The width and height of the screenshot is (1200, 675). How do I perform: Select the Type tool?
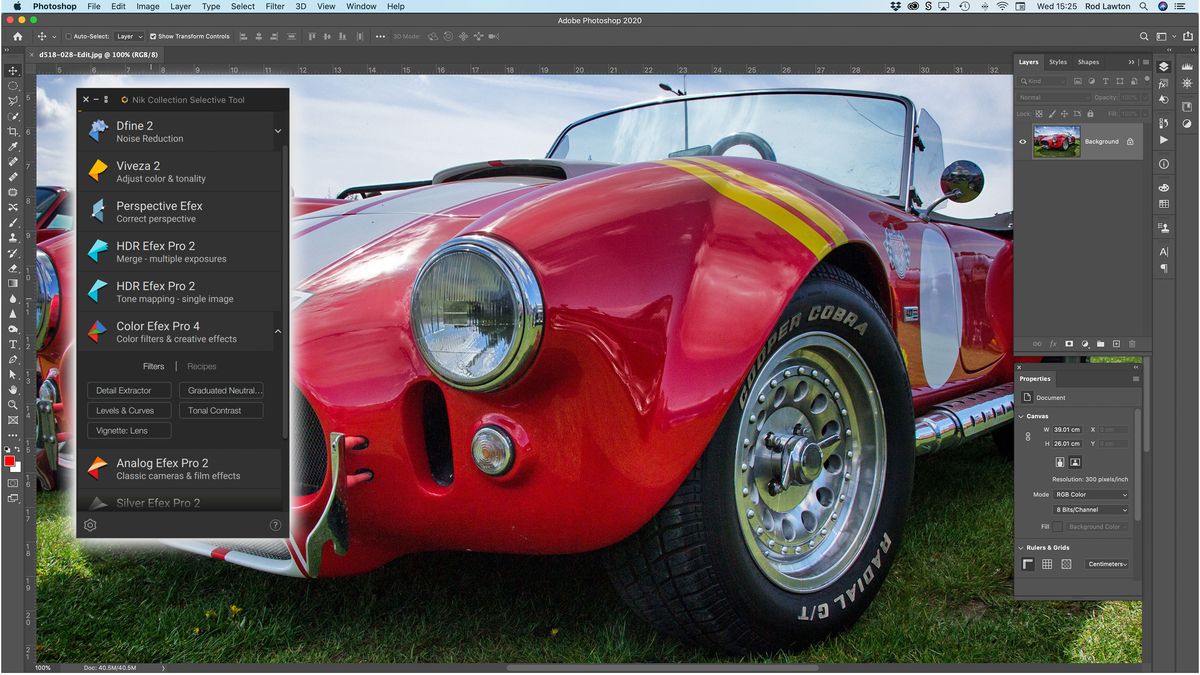[x=13, y=343]
